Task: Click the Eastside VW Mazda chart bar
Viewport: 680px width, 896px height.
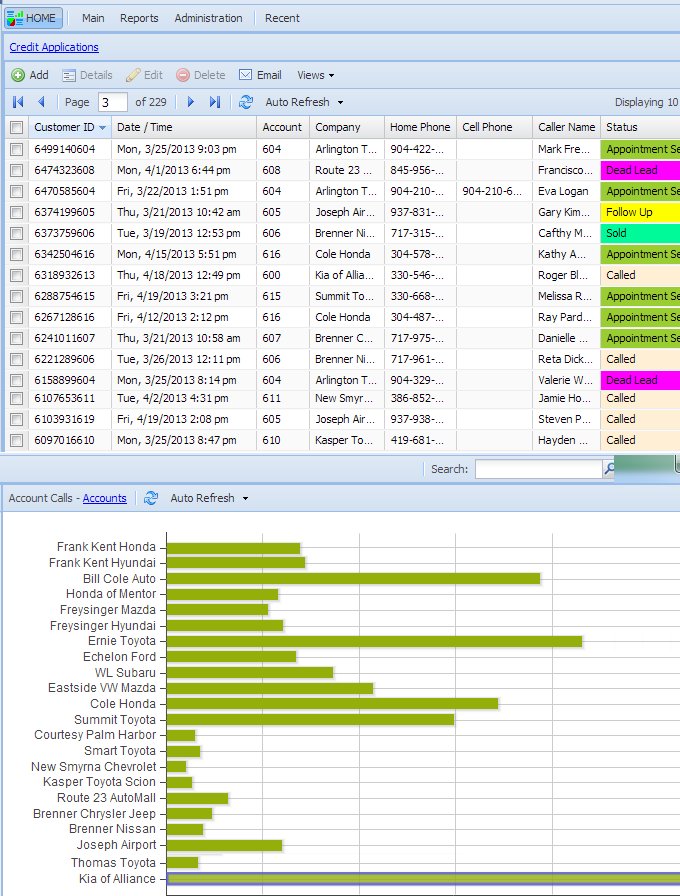Action: click(x=270, y=689)
